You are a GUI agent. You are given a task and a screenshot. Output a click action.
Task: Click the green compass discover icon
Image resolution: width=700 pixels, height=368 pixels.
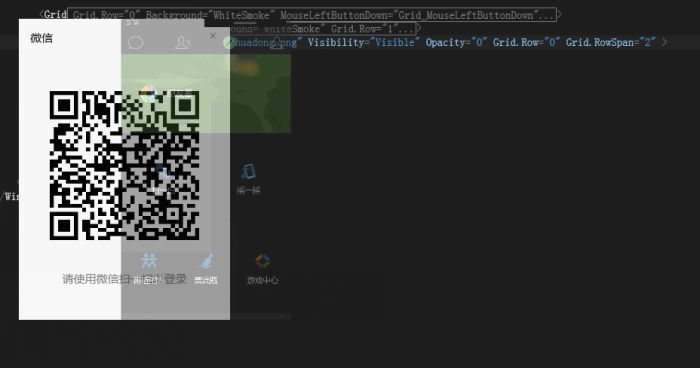[229, 43]
